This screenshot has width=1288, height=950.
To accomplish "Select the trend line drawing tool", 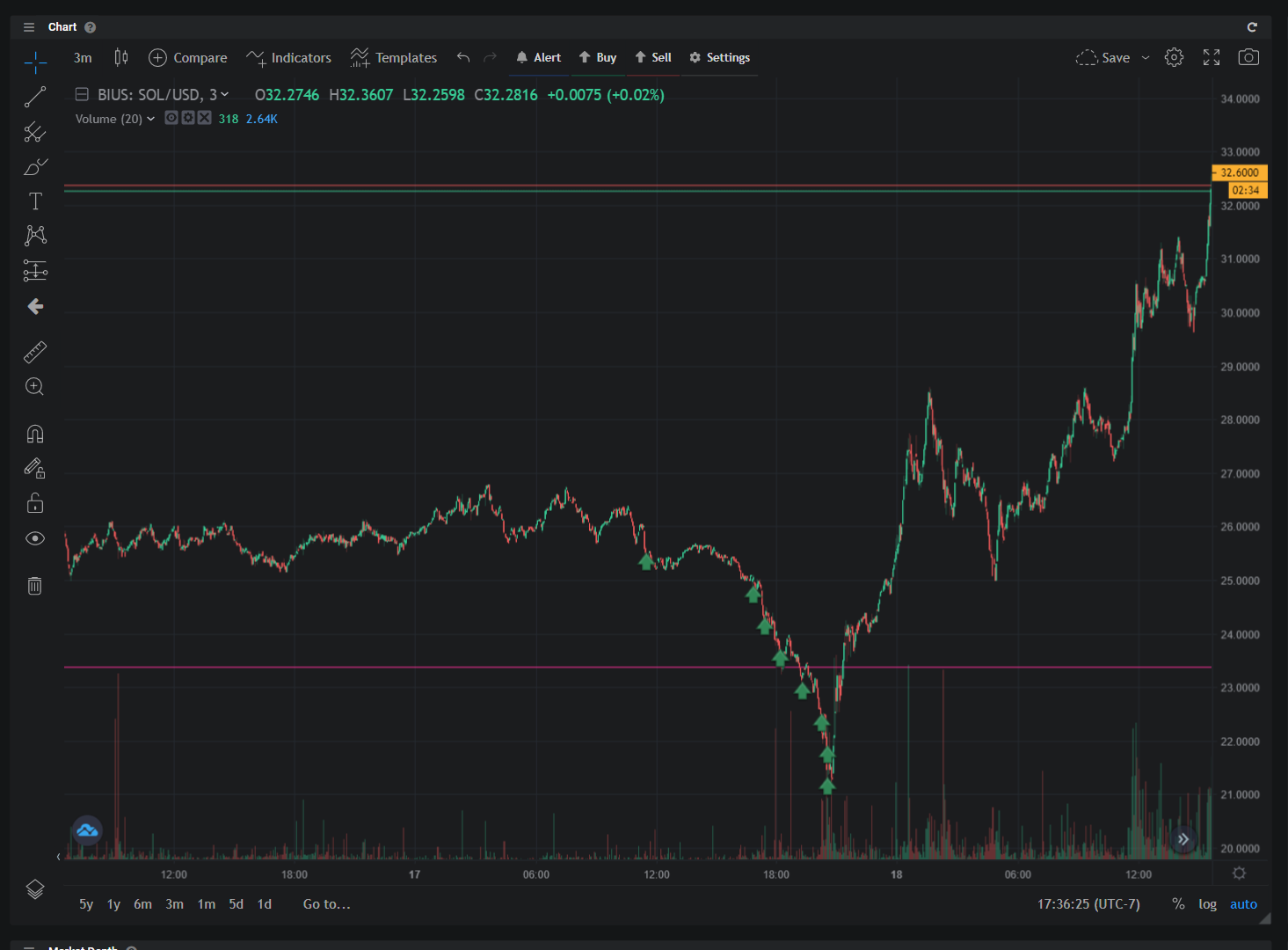I will pos(35,97).
